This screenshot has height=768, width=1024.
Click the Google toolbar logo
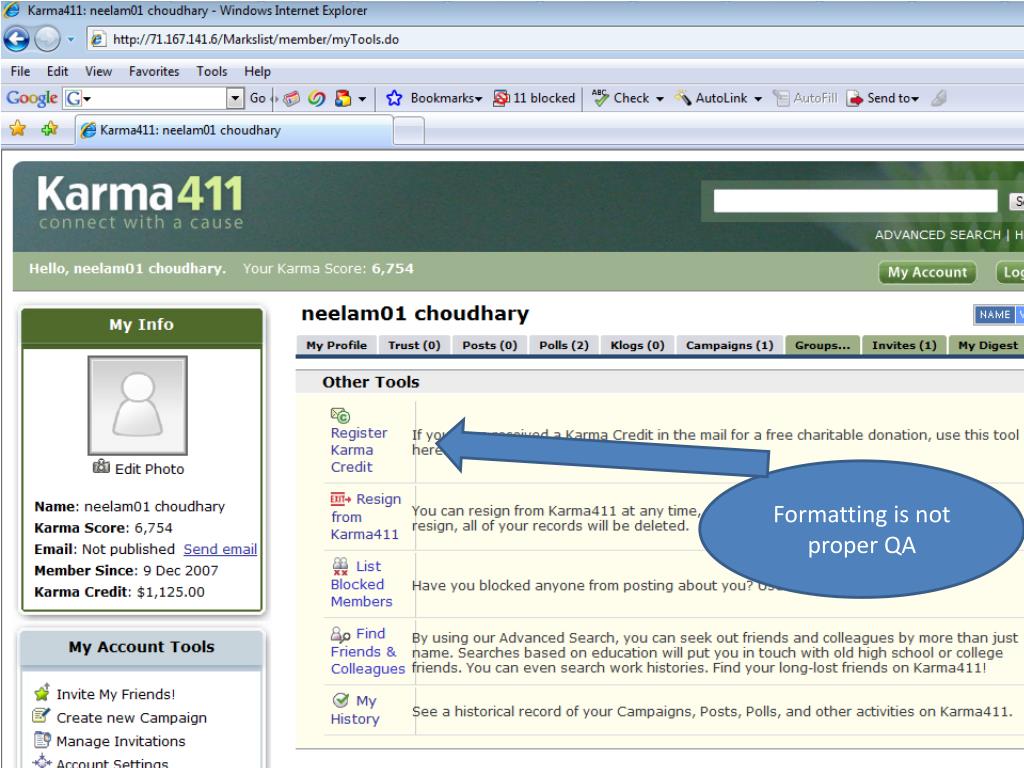pos(31,98)
